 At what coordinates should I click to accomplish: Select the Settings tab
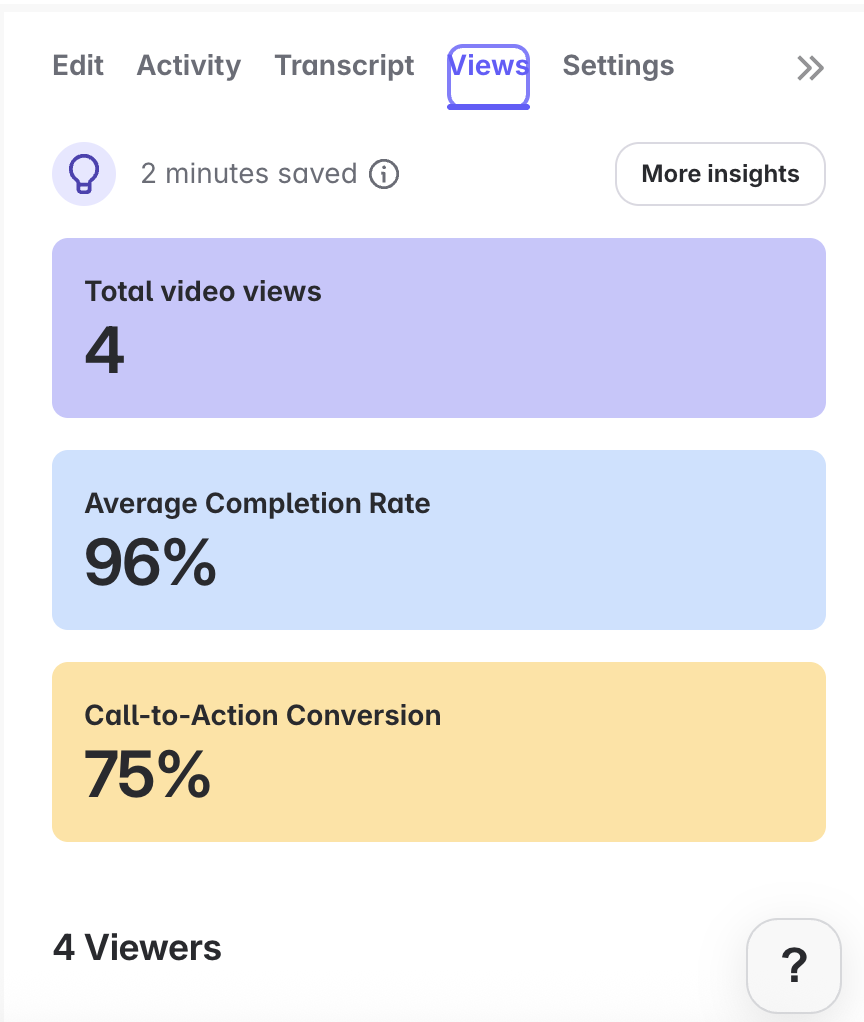(x=617, y=66)
